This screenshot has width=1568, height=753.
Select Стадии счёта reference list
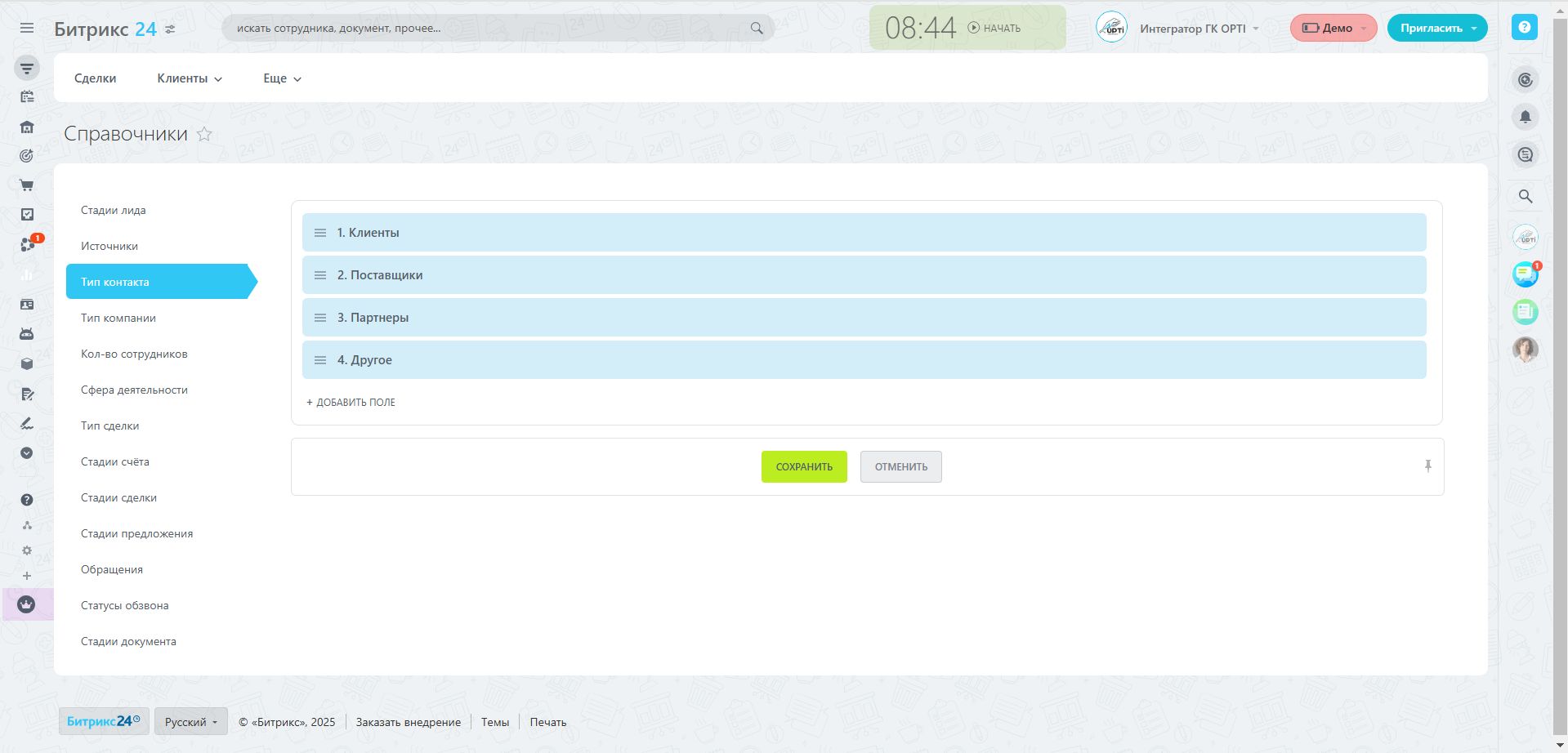pos(115,462)
